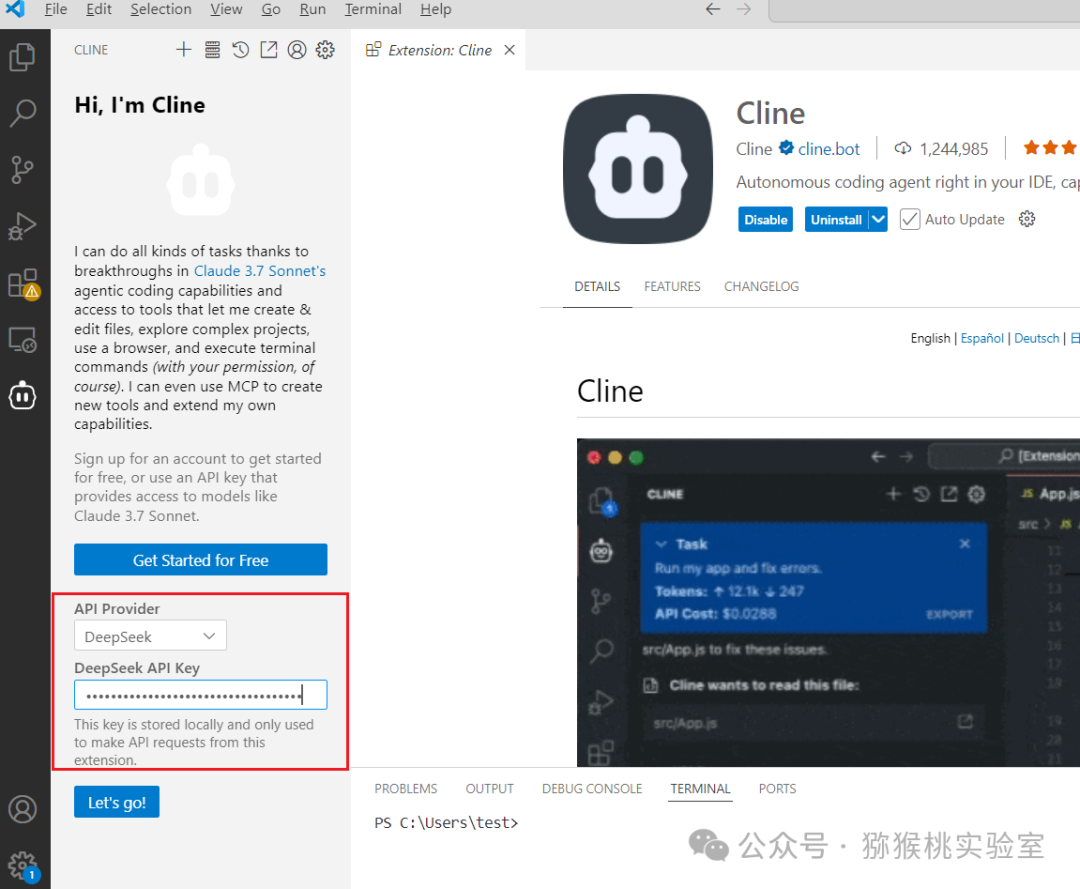Image resolution: width=1080 pixels, height=889 pixels.
Task: Switch README language to Deutsch
Action: 1037,338
